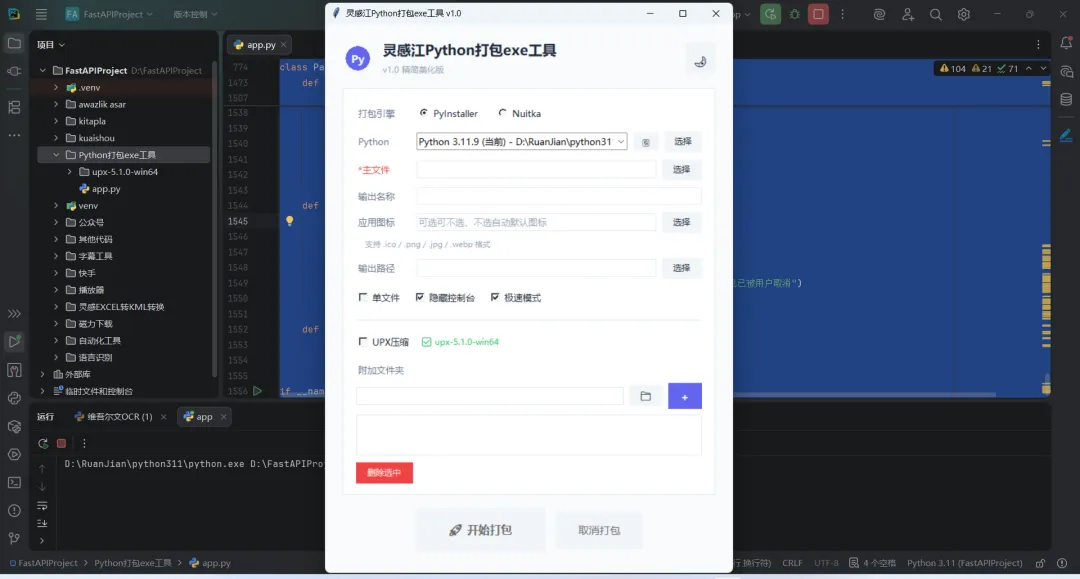Open Search Everywhere magnifier in PyCharm
Image resolution: width=1080 pixels, height=579 pixels.
coord(935,14)
